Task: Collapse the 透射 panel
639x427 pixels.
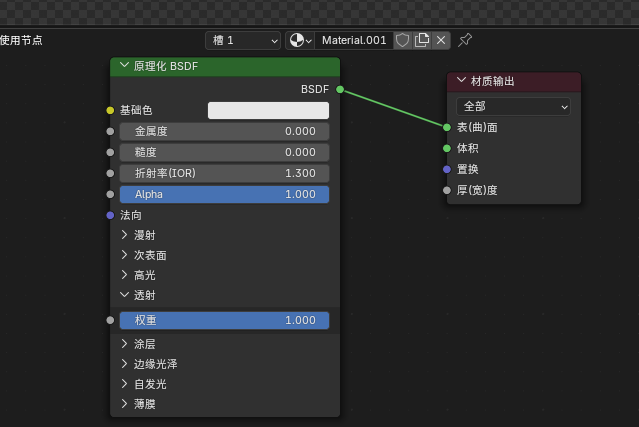Action: (138, 295)
